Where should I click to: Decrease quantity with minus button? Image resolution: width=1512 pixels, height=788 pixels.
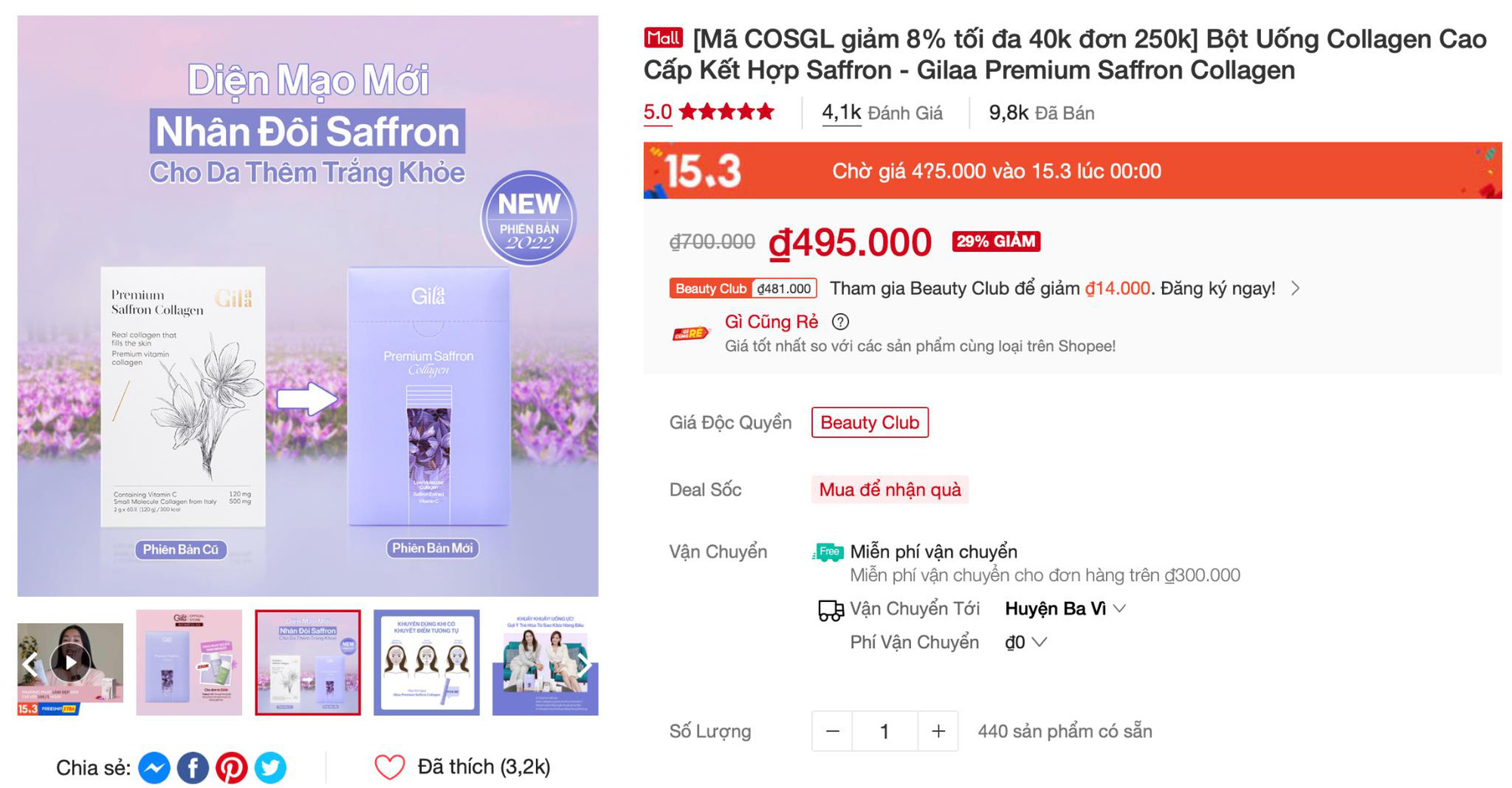coord(832,731)
